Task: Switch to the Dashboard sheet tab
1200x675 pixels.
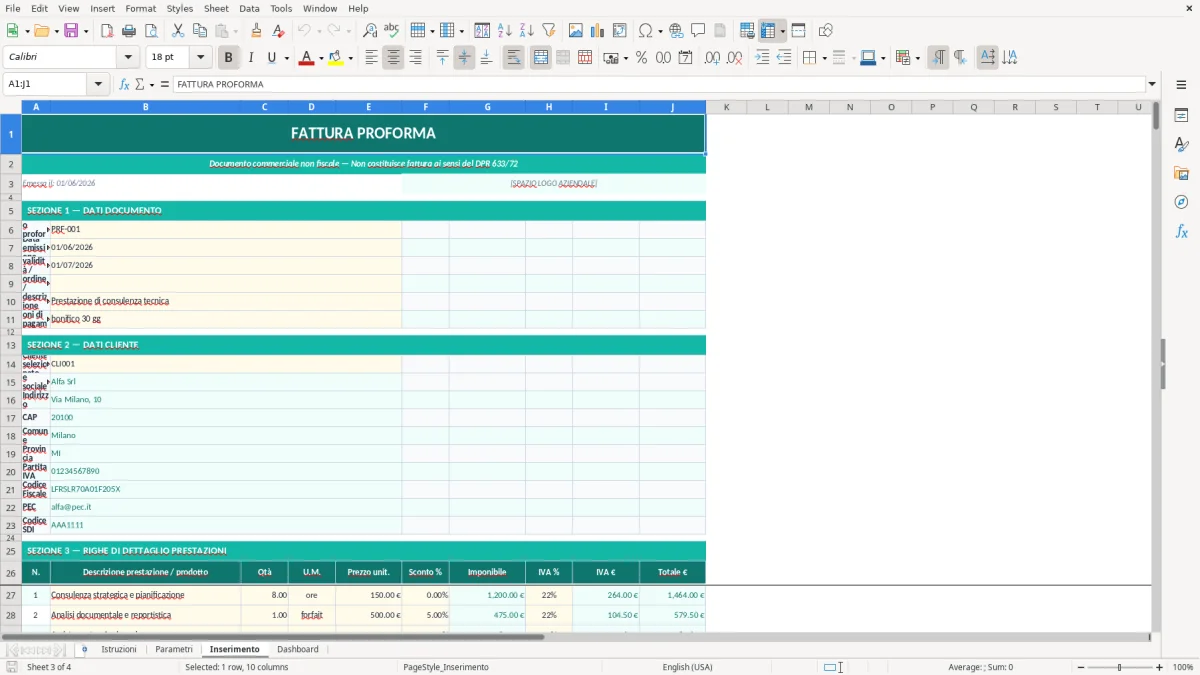Action: coord(298,649)
